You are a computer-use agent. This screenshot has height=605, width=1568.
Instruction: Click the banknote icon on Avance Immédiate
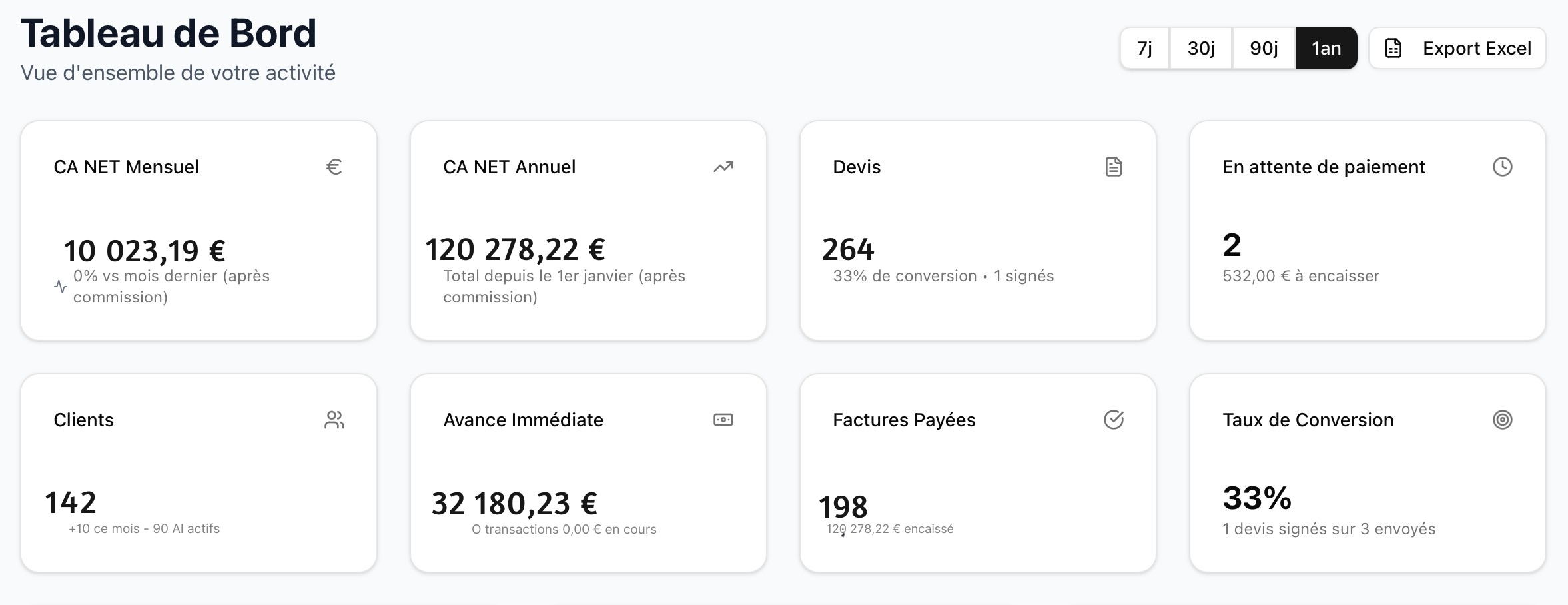[x=723, y=420]
